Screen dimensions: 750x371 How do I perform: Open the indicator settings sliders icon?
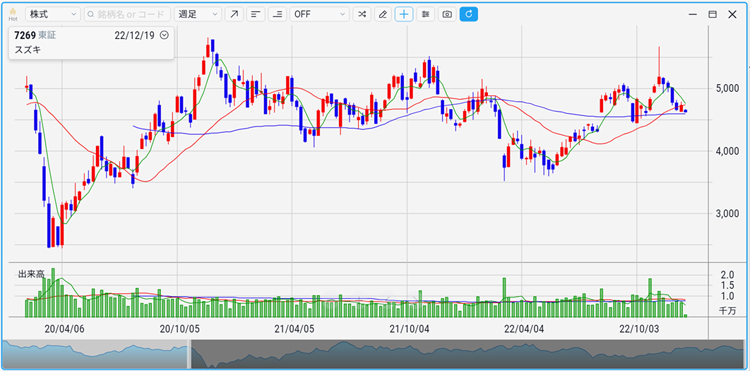pos(425,14)
